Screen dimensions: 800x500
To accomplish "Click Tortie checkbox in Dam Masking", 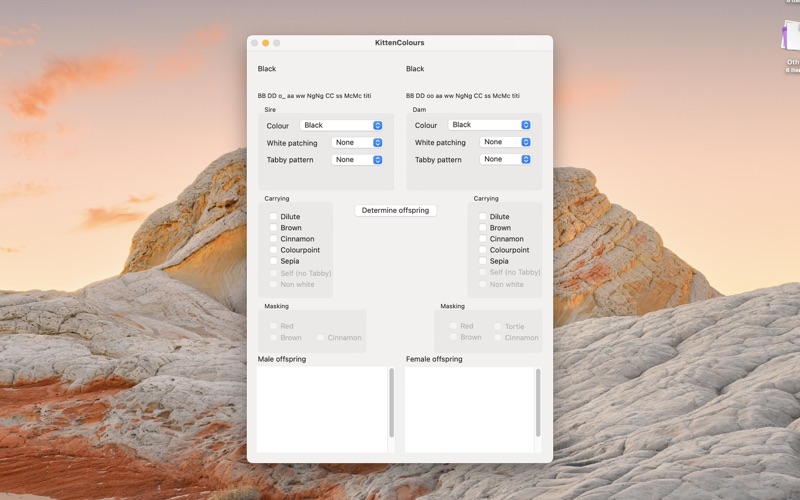I will click(498, 326).
